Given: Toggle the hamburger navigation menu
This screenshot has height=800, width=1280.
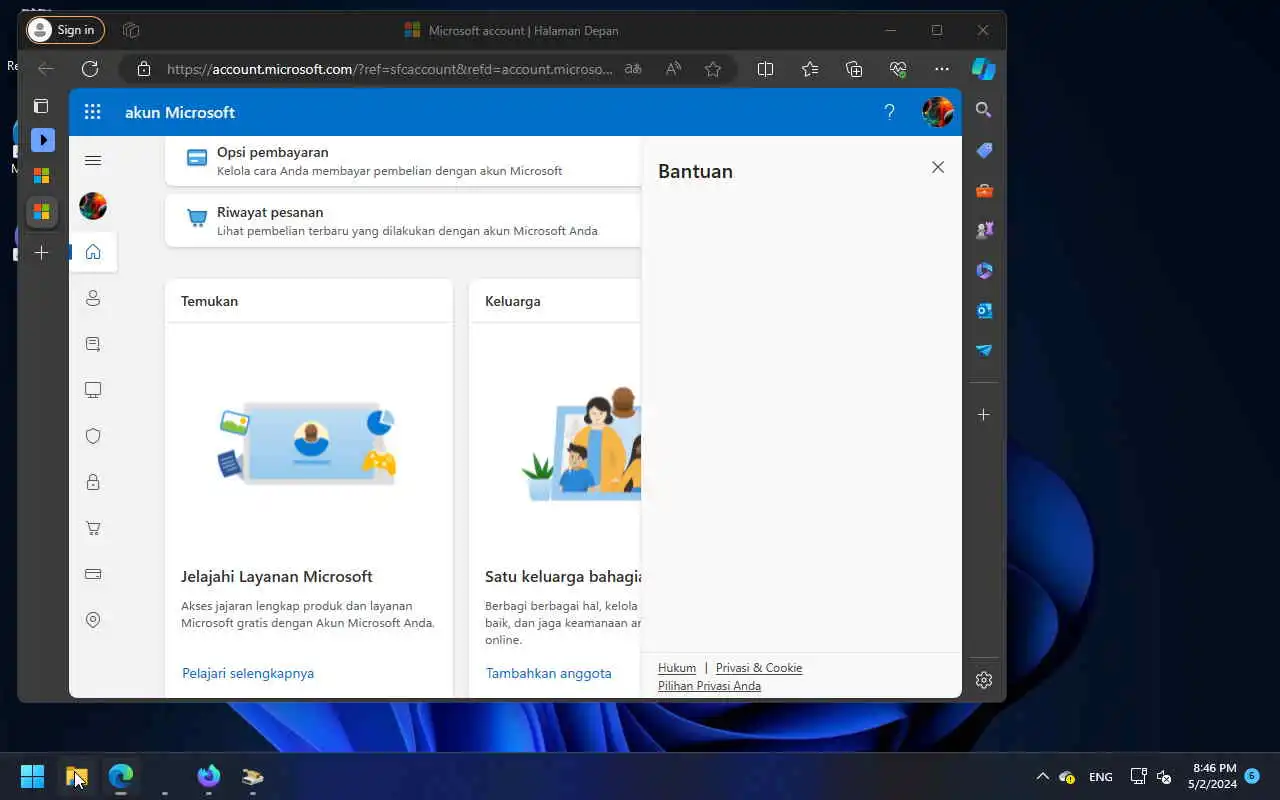Looking at the screenshot, I should [93, 160].
